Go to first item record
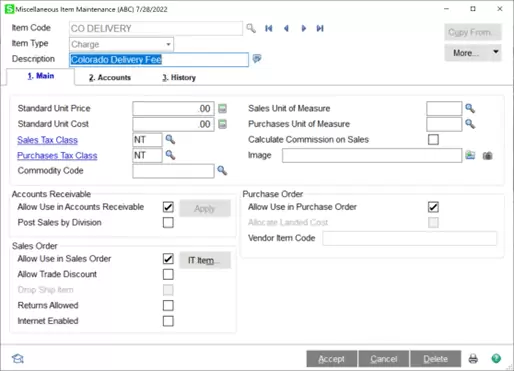This screenshot has width=514, height=371. (269, 28)
